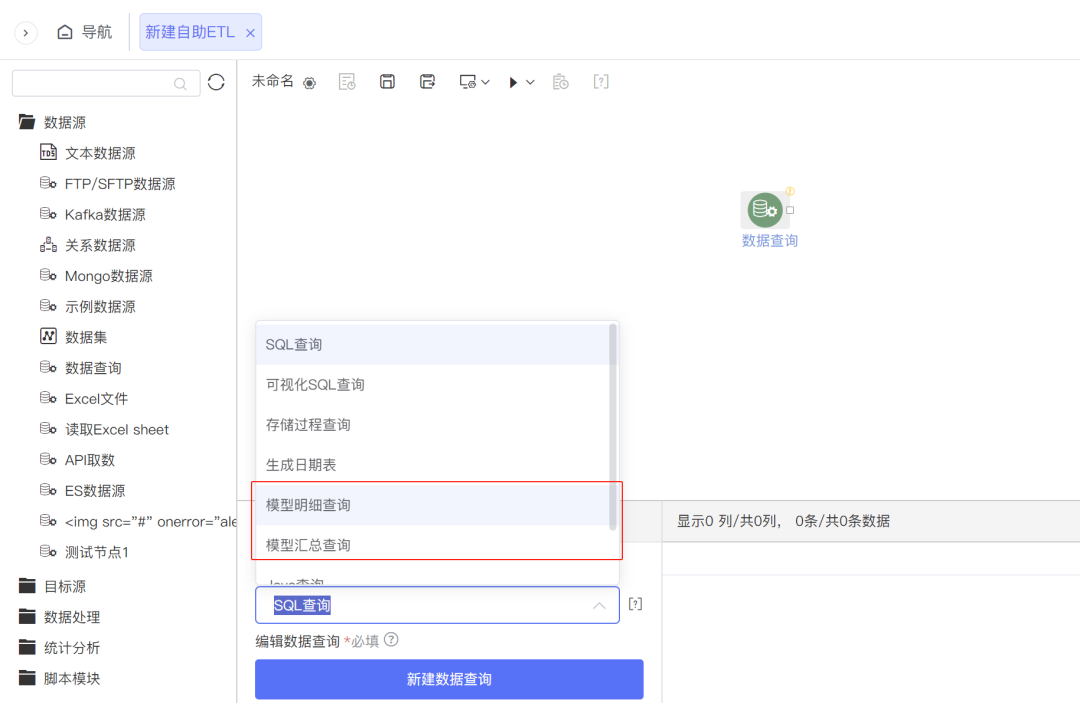Image resolution: width=1080 pixels, height=703 pixels.
Task: Open the SQL查询 query type dropdown
Action: (x=437, y=604)
